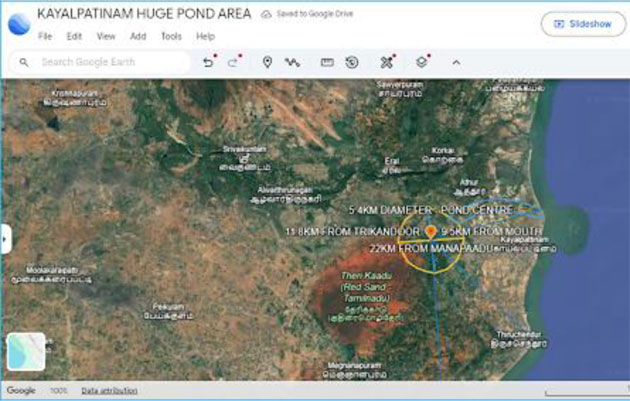The image size is (630, 401).
Task: Click into Search Google Earth field
Action: click(100, 62)
